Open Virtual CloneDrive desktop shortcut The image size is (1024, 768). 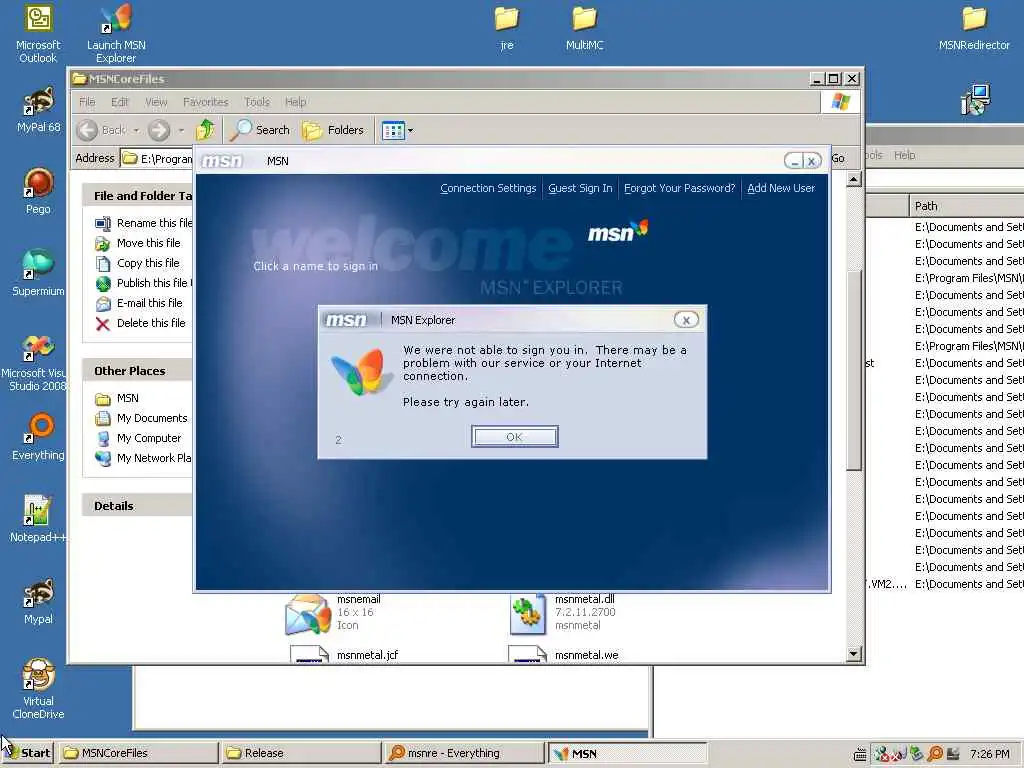coord(38,690)
